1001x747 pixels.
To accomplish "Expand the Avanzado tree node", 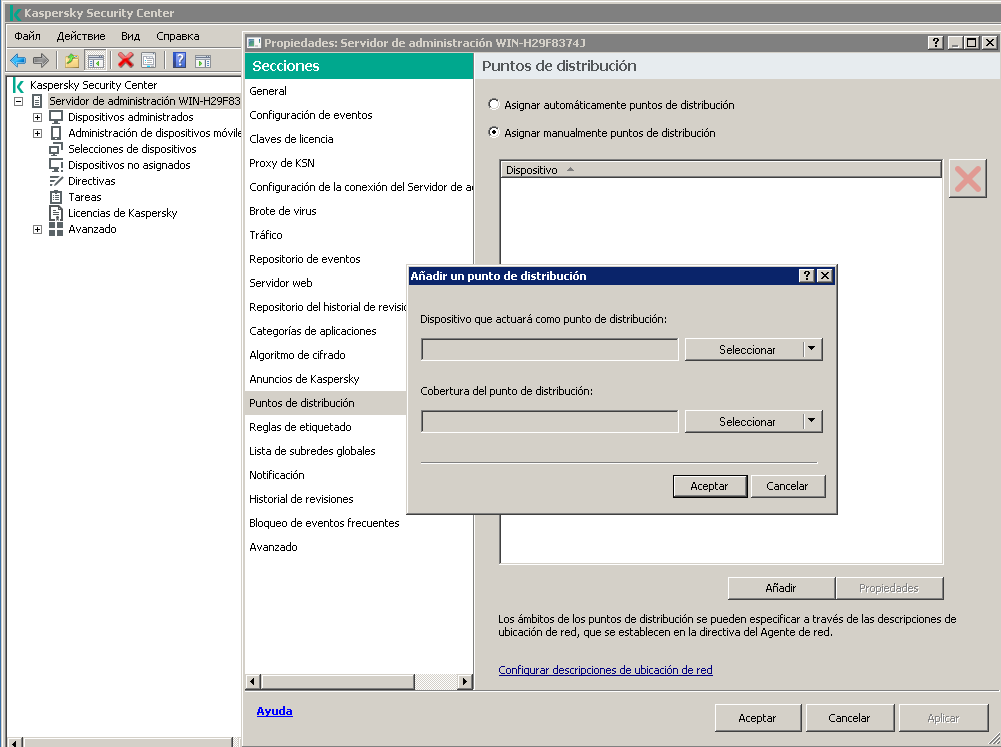I will (37, 229).
